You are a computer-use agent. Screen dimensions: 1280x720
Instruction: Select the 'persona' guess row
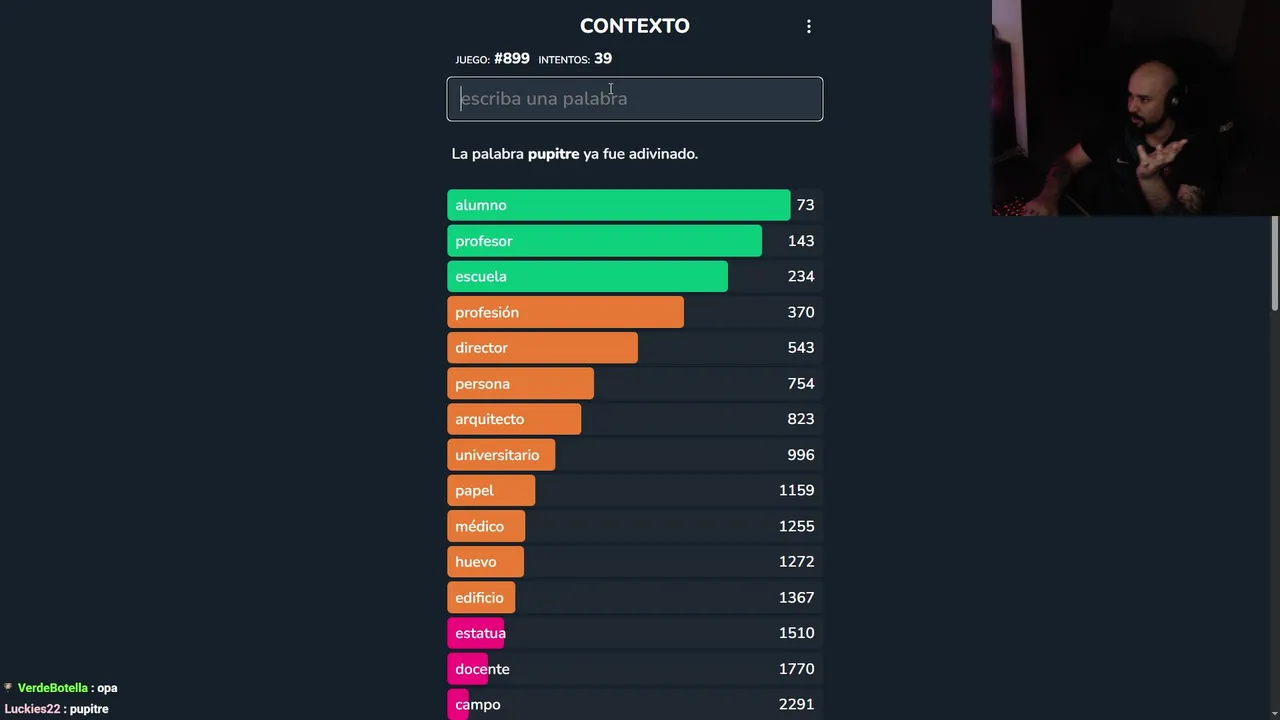click(x=634, y=384)
